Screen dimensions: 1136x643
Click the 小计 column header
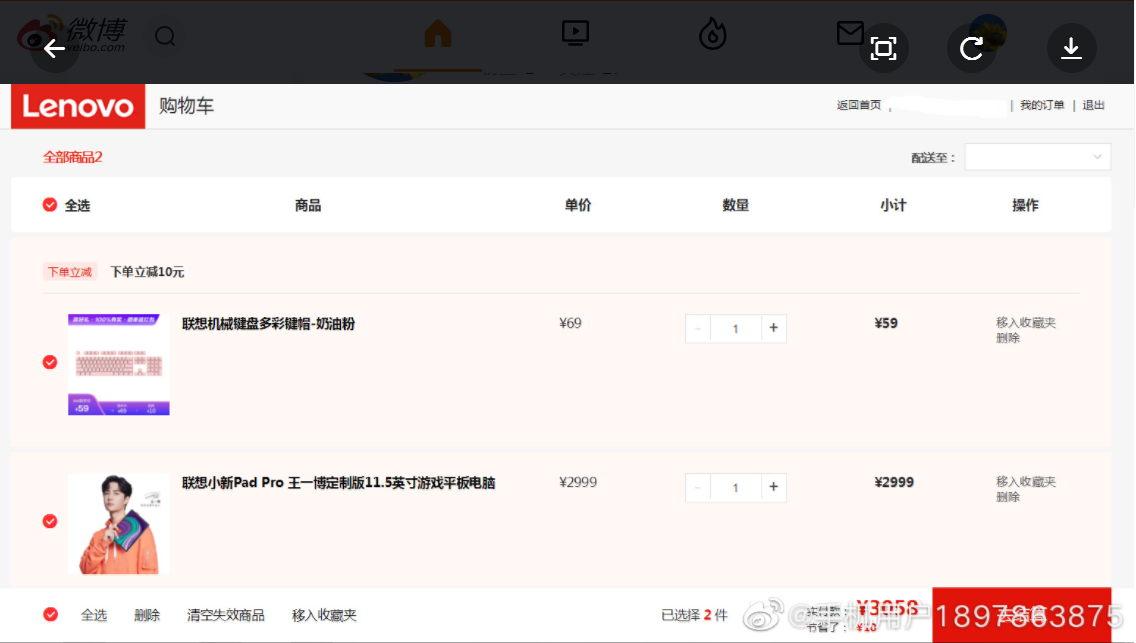(x=893, y=205)
